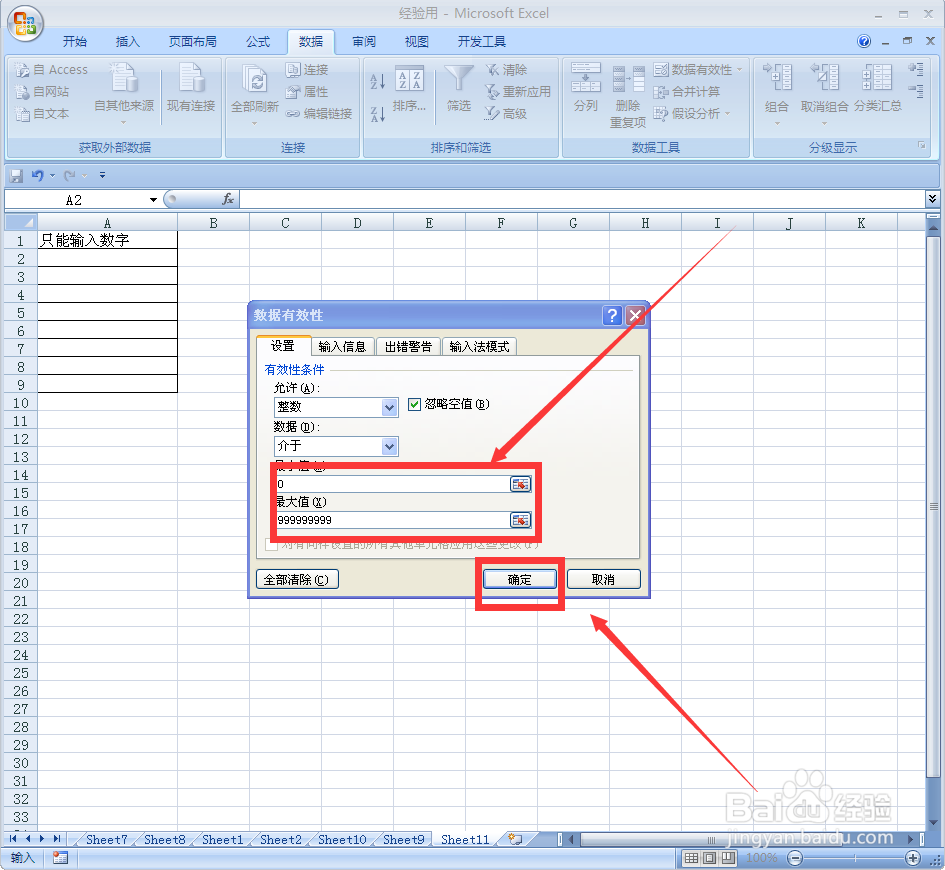945x870 pixels.
Task: Open Customize Quick Access Toolbar dropdown
Action: click(102, 175)
